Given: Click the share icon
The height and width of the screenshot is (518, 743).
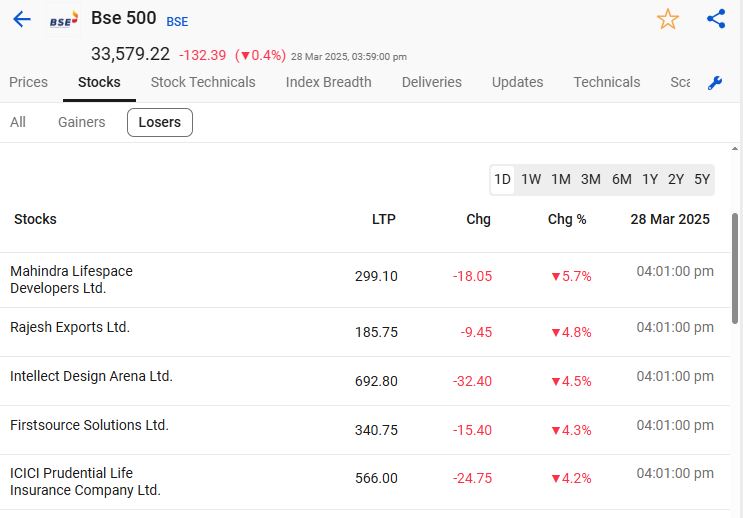Looking at the screenshot, I should (716, 19).
